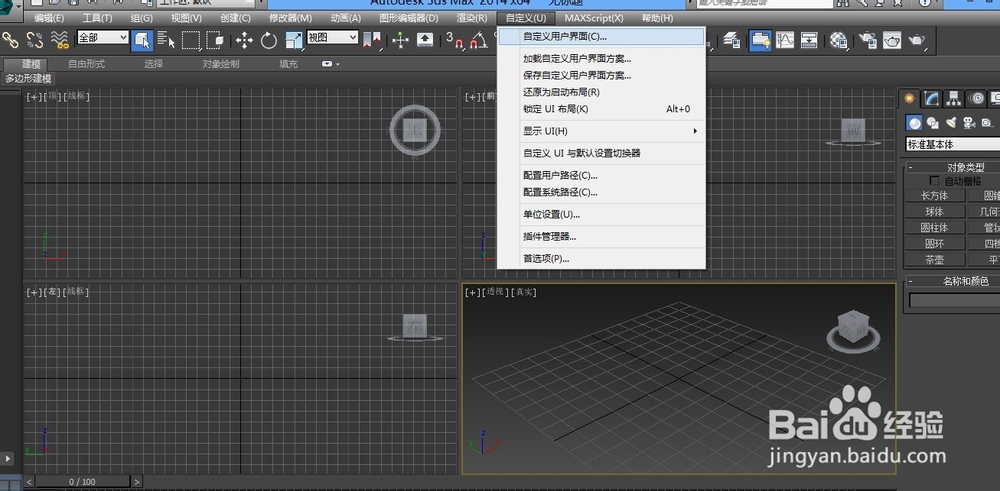Open the 显示 UI(H) submenu
Viewport: 1000px width, 491px height.
pos(601,131)
